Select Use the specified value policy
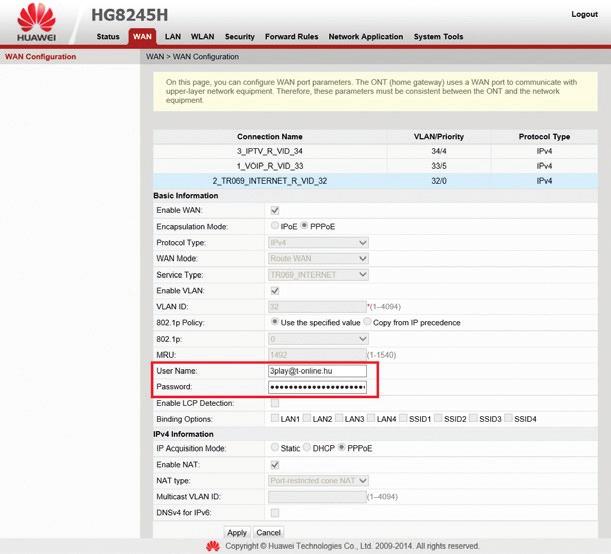This screenshot has height=554, width=611. 275,322
